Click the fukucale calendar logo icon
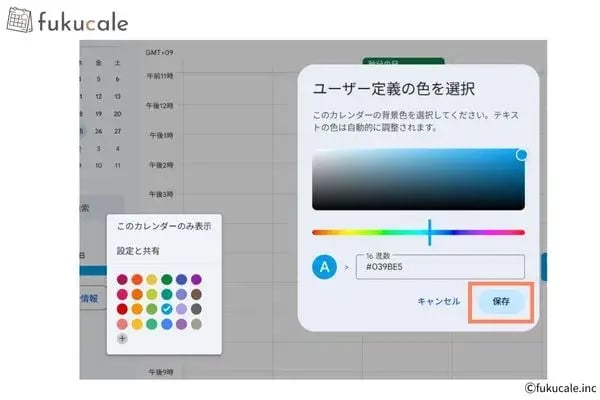The image size is (600, 400). click(x=20, y=21)
